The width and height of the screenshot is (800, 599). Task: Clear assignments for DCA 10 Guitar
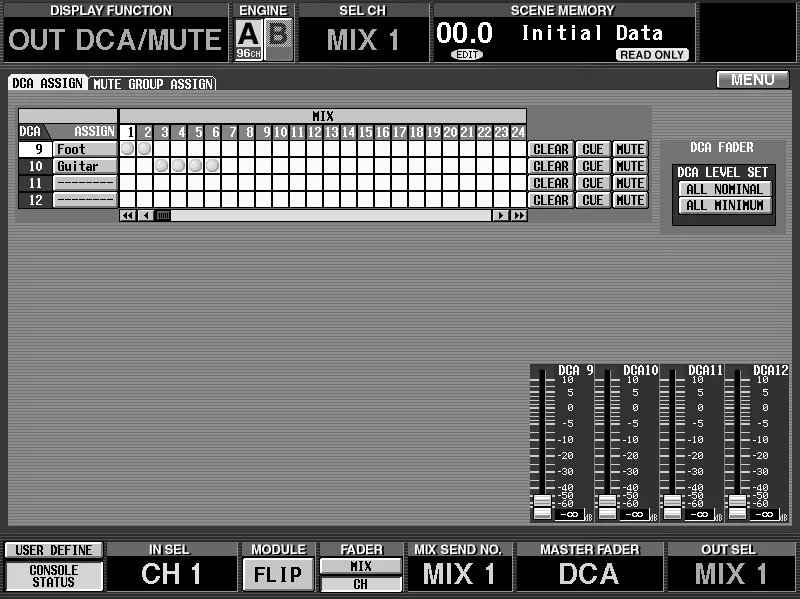pos(551,166)
